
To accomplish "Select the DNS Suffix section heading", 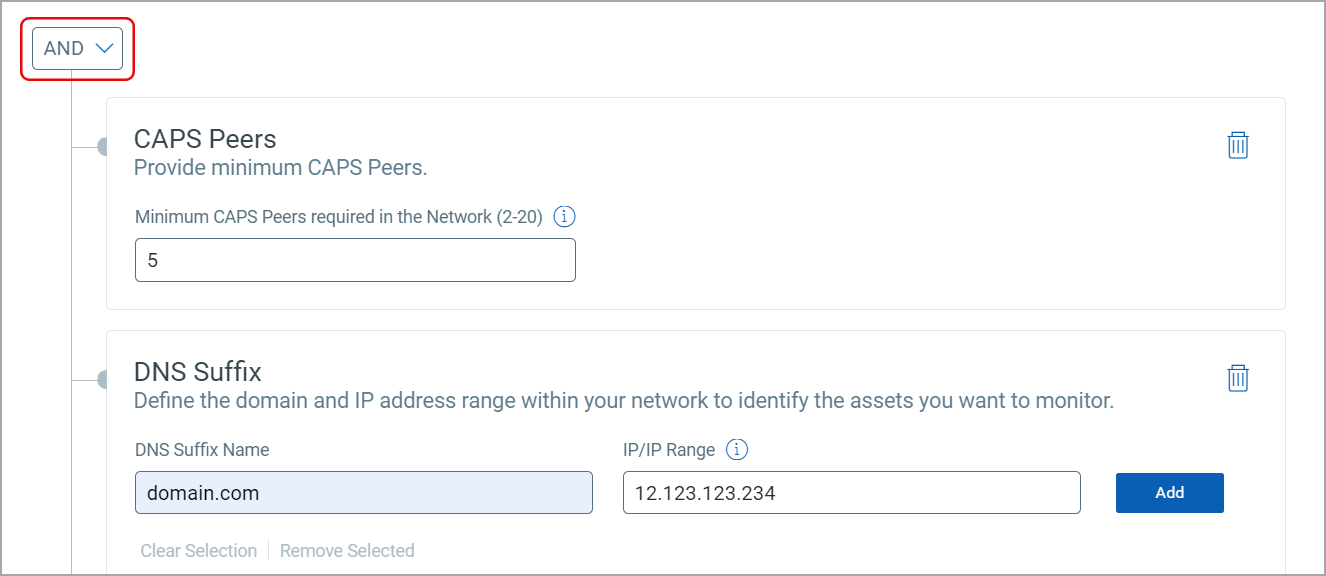I will click(x=198, y=372).
